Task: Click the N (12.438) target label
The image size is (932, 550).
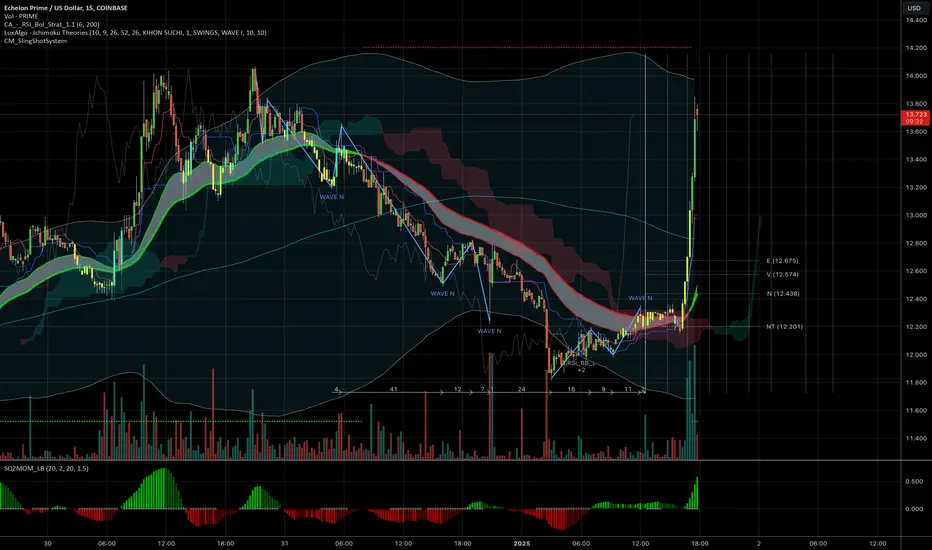Action: [x=783, y=294]
